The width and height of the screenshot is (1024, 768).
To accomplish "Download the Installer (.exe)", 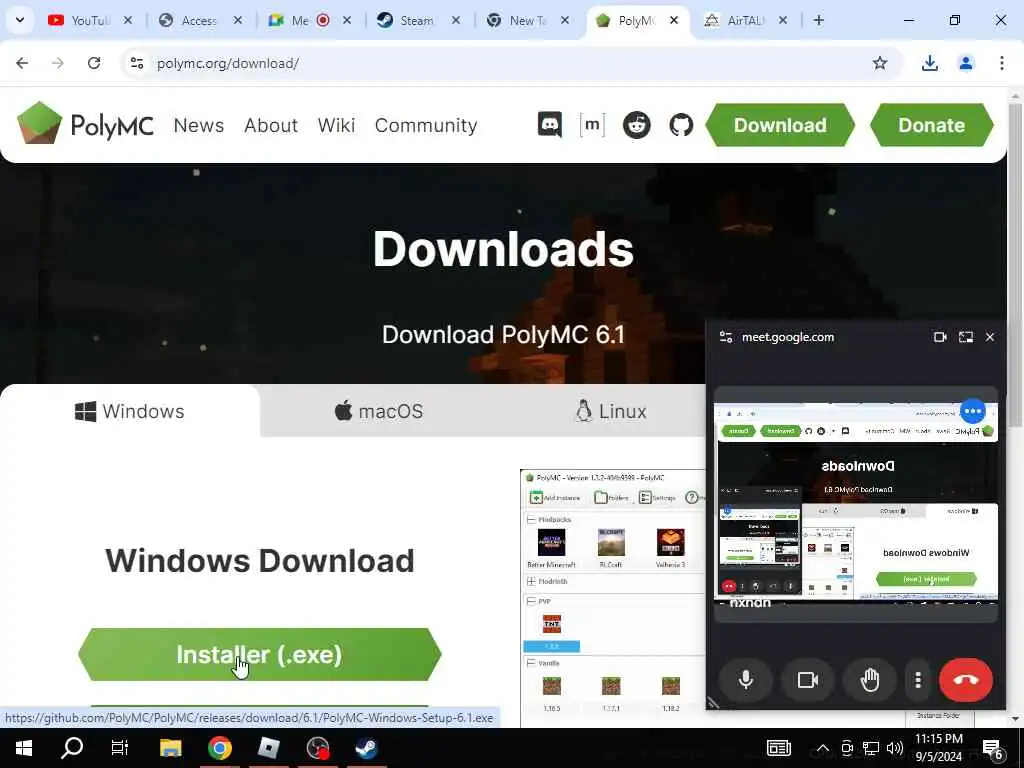I will click(x=259, y=654).
